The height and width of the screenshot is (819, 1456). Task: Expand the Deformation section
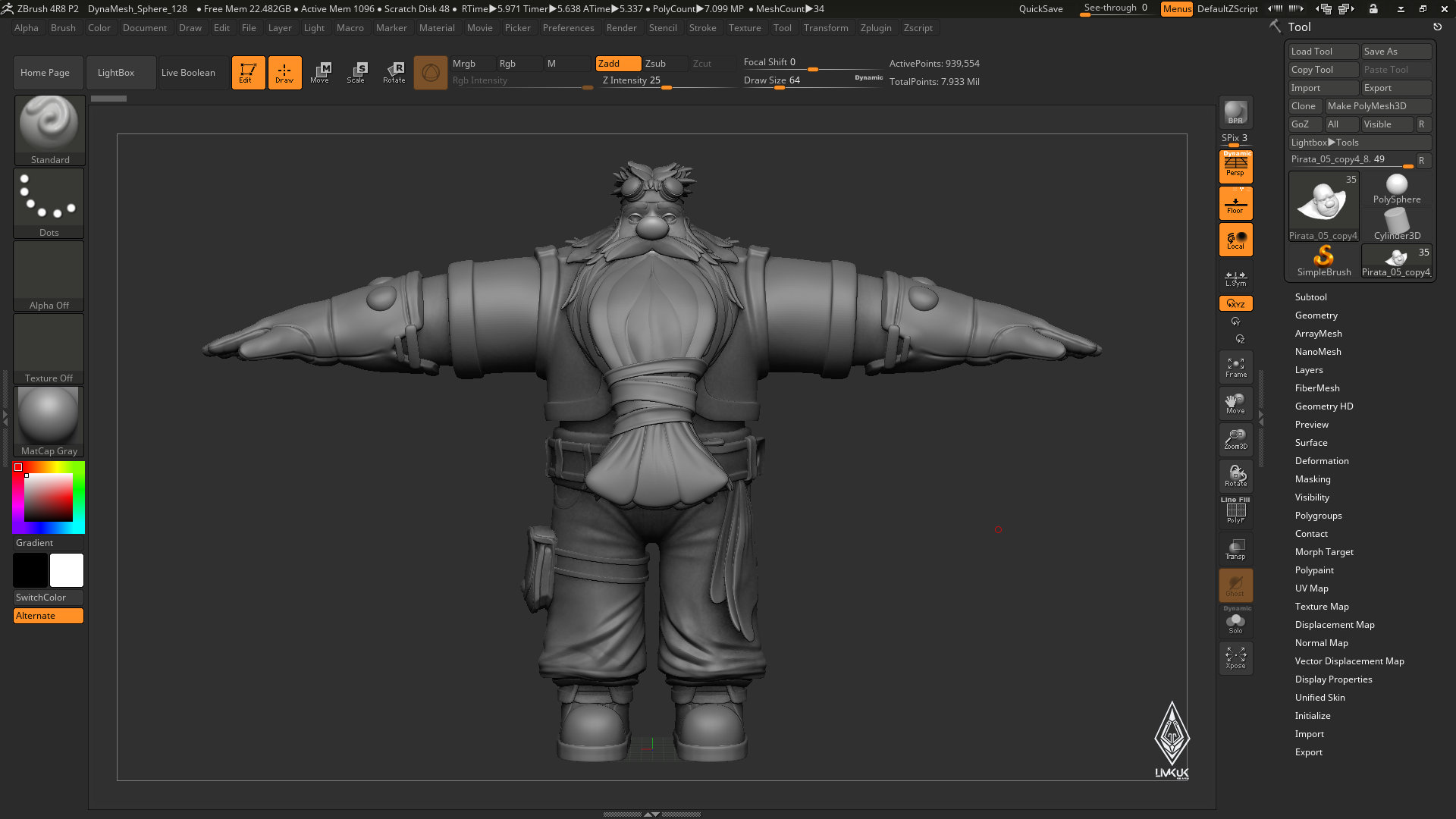[1322, 461]
